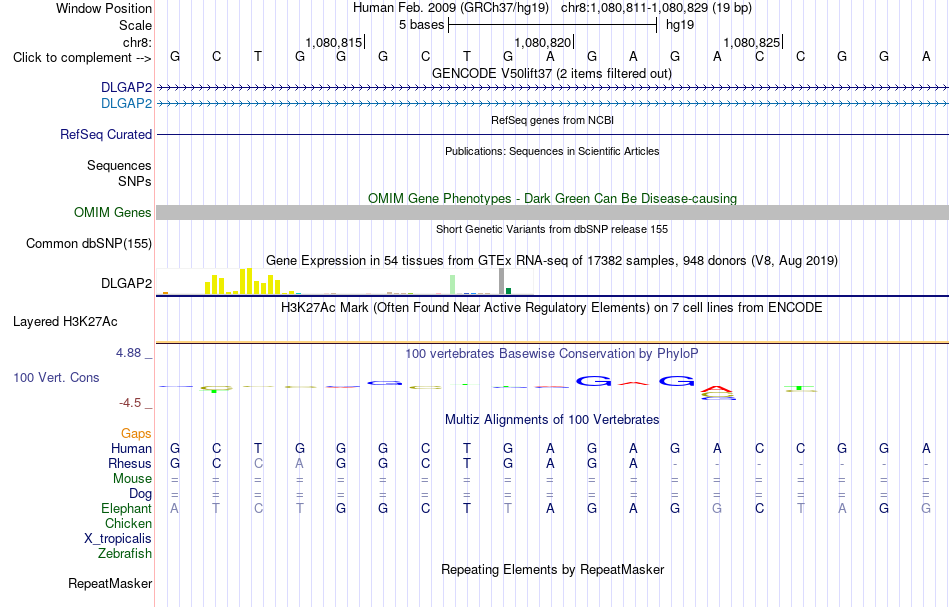The image size is (950, 607).
Task: Click the 1,080,825 ruler position
Action: pyautogui.click(x=751, y=42)
